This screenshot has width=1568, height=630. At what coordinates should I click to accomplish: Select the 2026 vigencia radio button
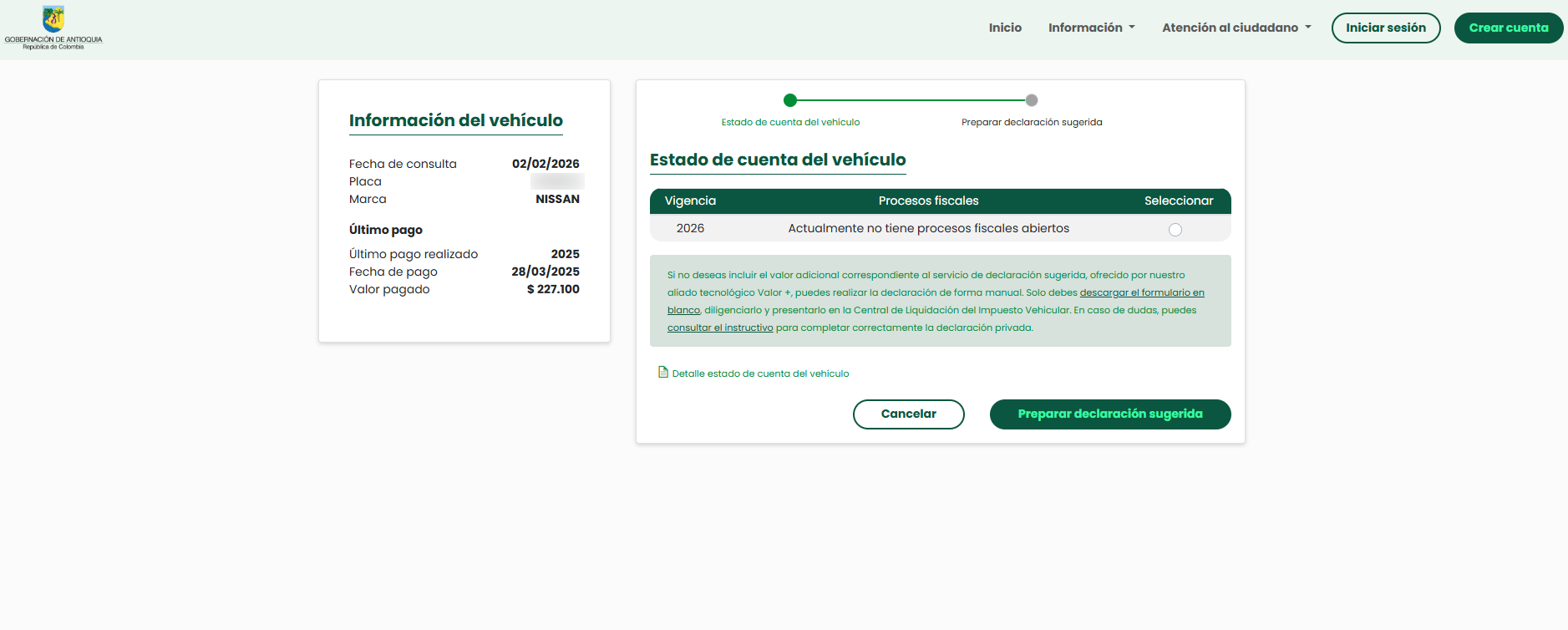tap(1175, 230)
